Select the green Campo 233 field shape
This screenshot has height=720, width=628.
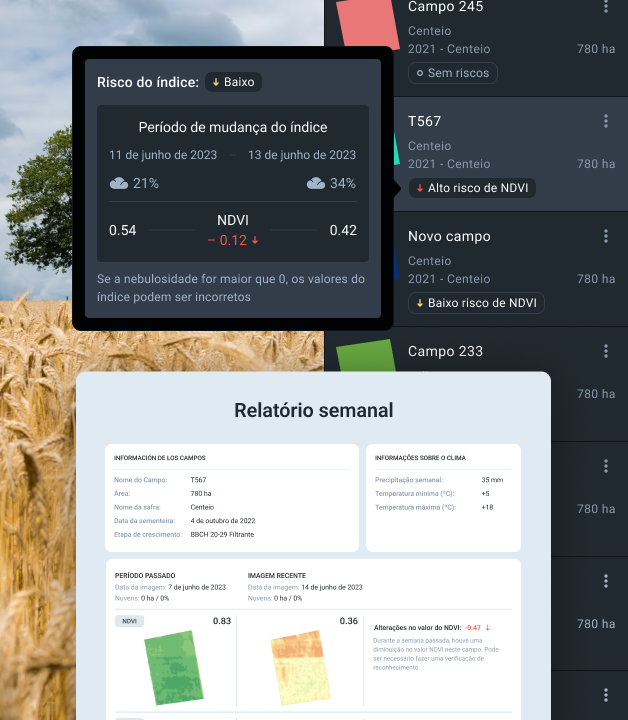click(365, 358)
